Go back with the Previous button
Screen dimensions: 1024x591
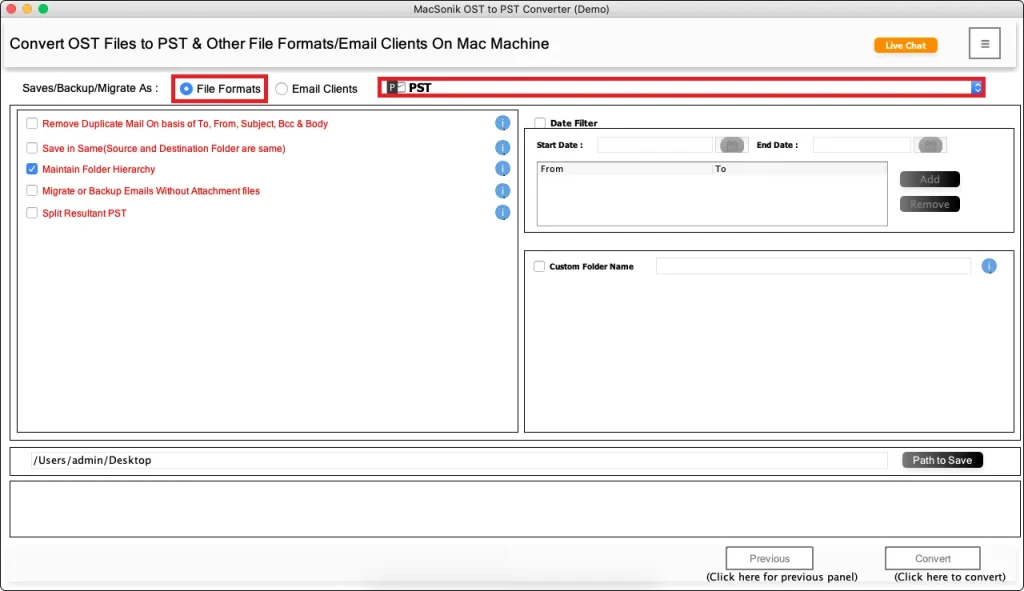click(x=769, y=558)
